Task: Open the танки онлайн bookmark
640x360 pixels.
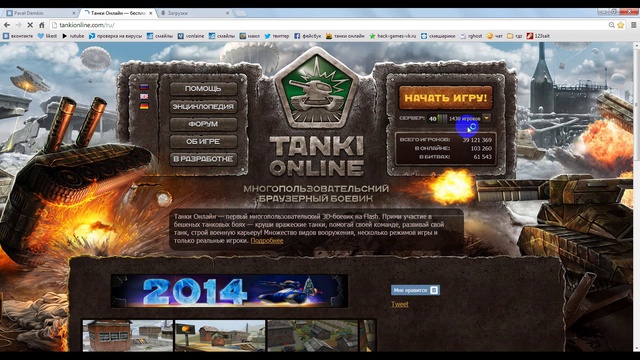Action: point(345,36)
